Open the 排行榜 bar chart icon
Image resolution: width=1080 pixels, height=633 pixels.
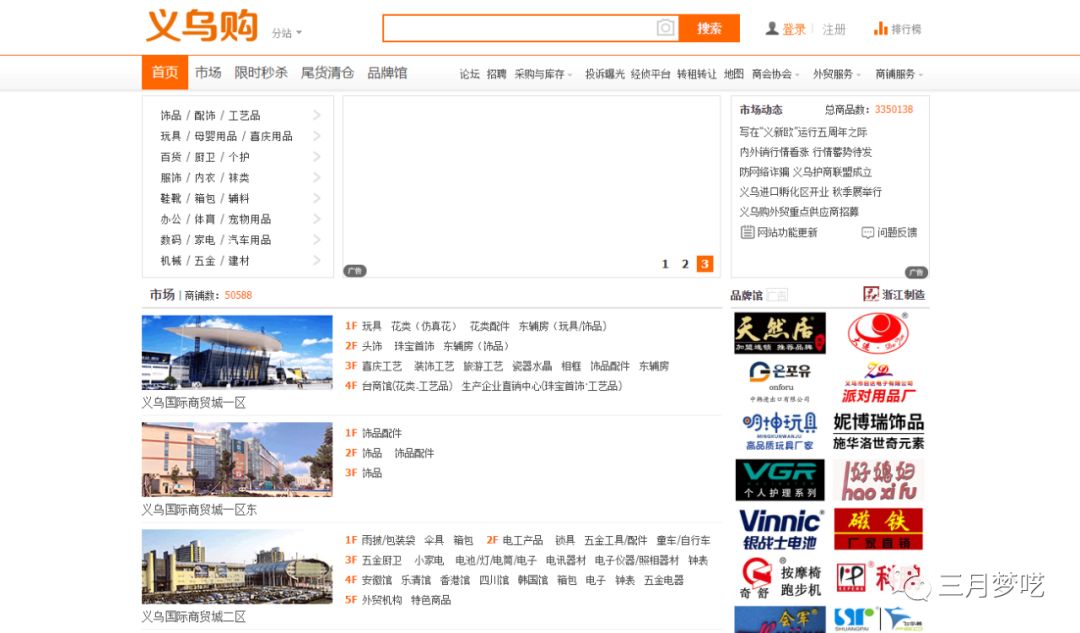click(880, 29)
